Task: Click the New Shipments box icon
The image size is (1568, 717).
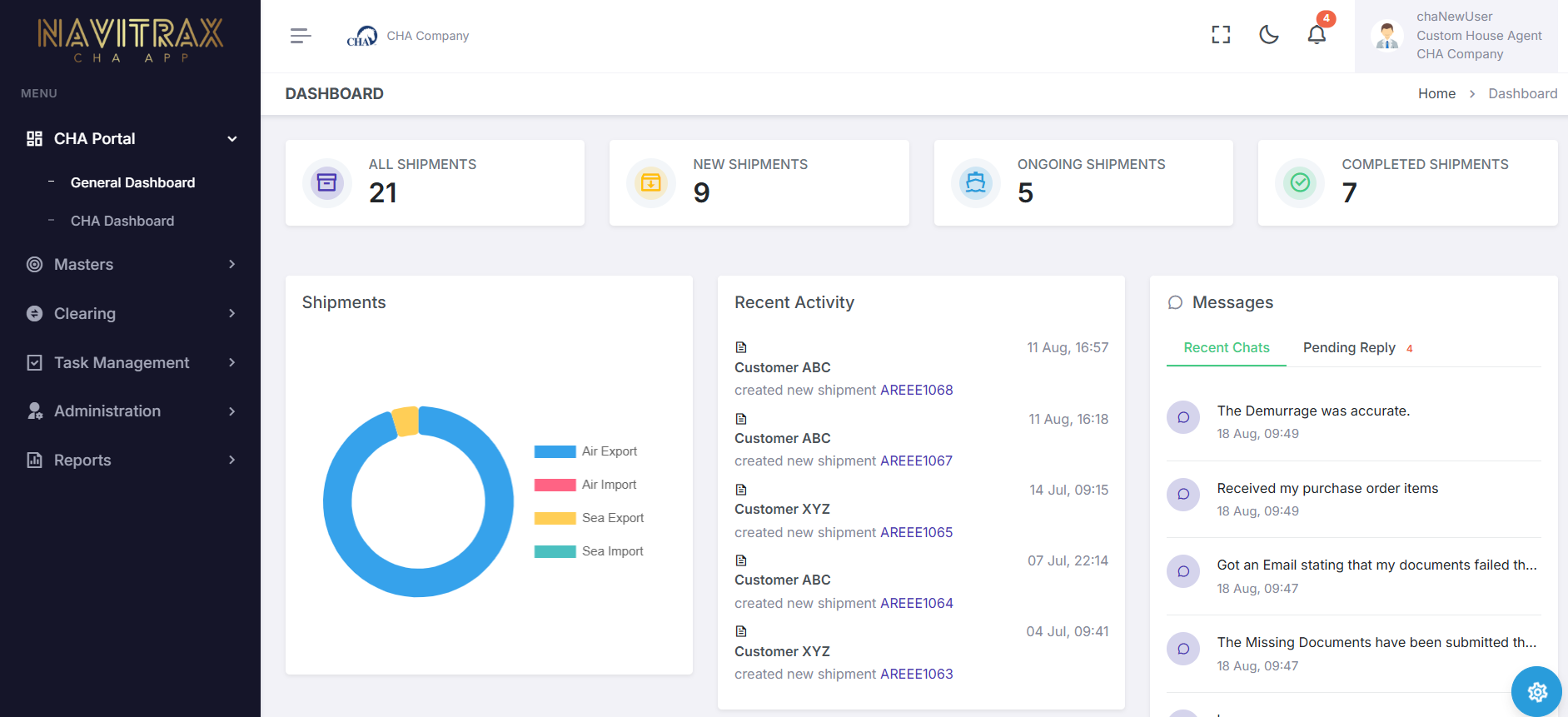Action: (651, 182)
